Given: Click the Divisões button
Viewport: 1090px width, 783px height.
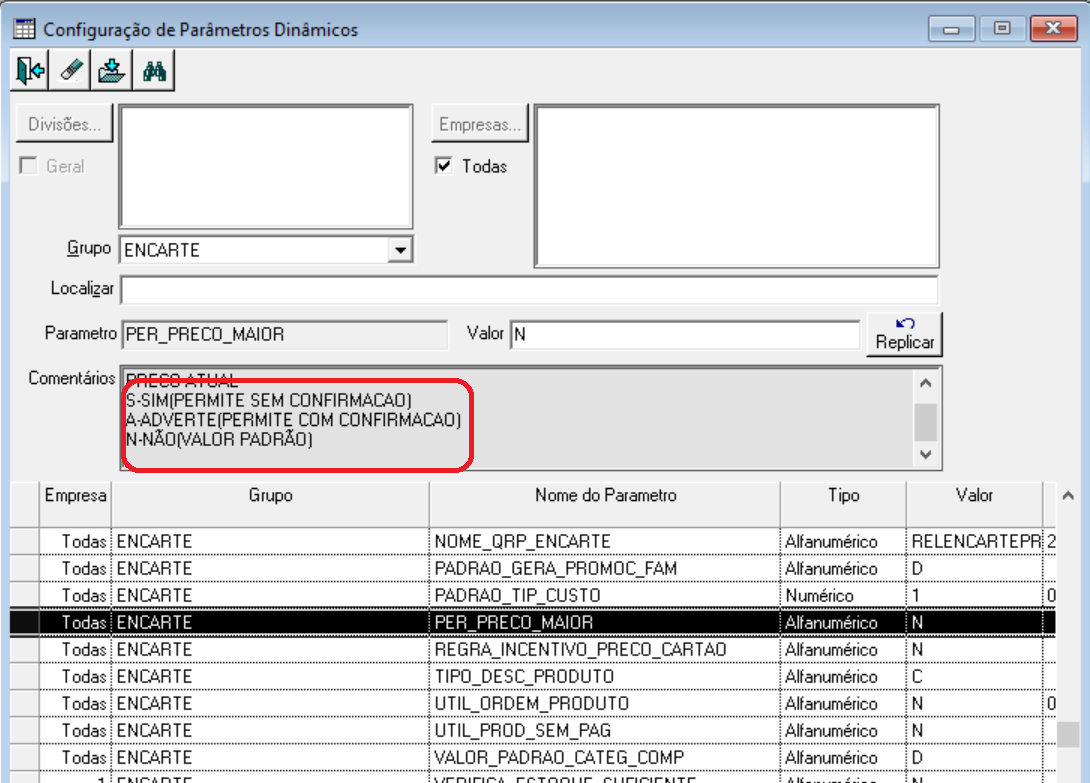Looking at the screenshot, I should (x=65, y=124).
